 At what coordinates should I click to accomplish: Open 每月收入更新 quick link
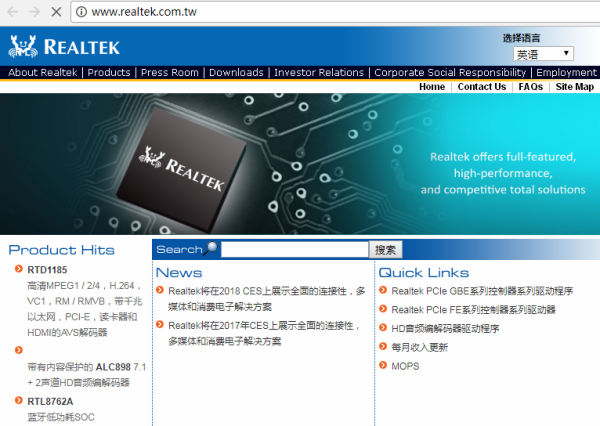(419, 348)
